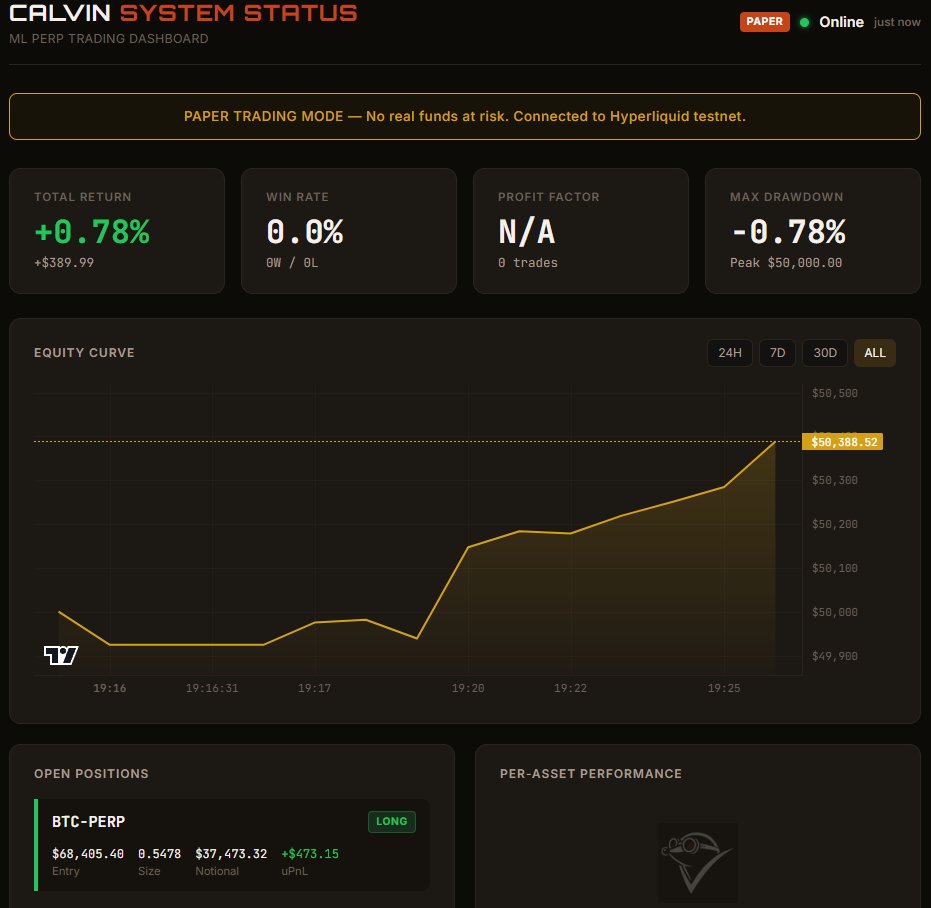This screenshot has height=908, width=931.
Task: Click the 0W / 0L record text
Action: 292,262
